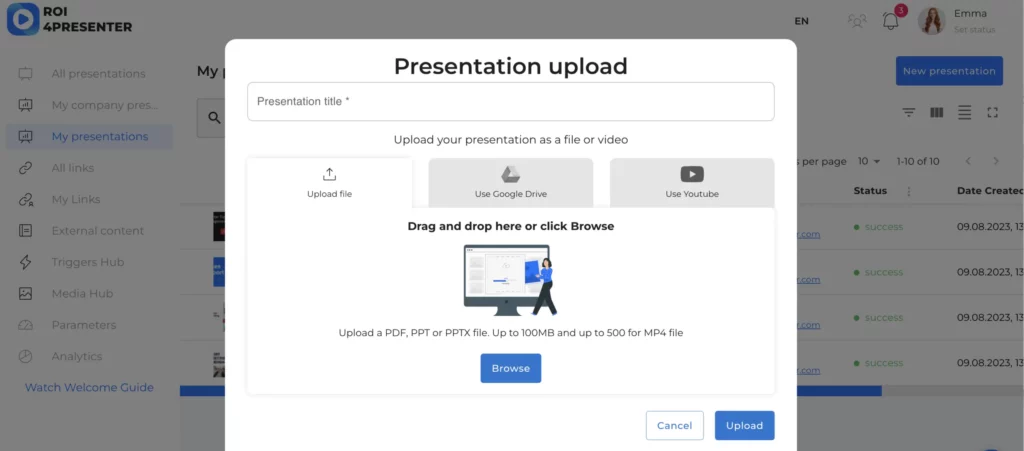Select the Use Google Drive tab

[x=511, y=183]
